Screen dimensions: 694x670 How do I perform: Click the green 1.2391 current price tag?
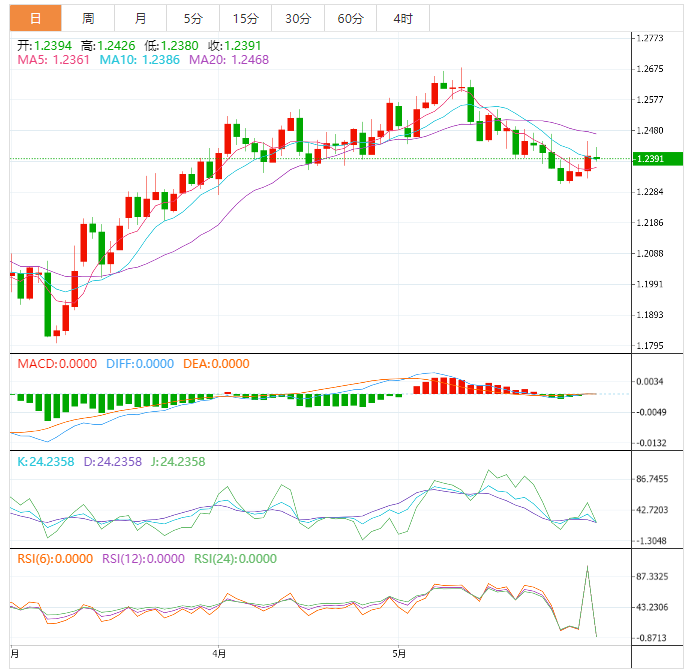[658, 159]
